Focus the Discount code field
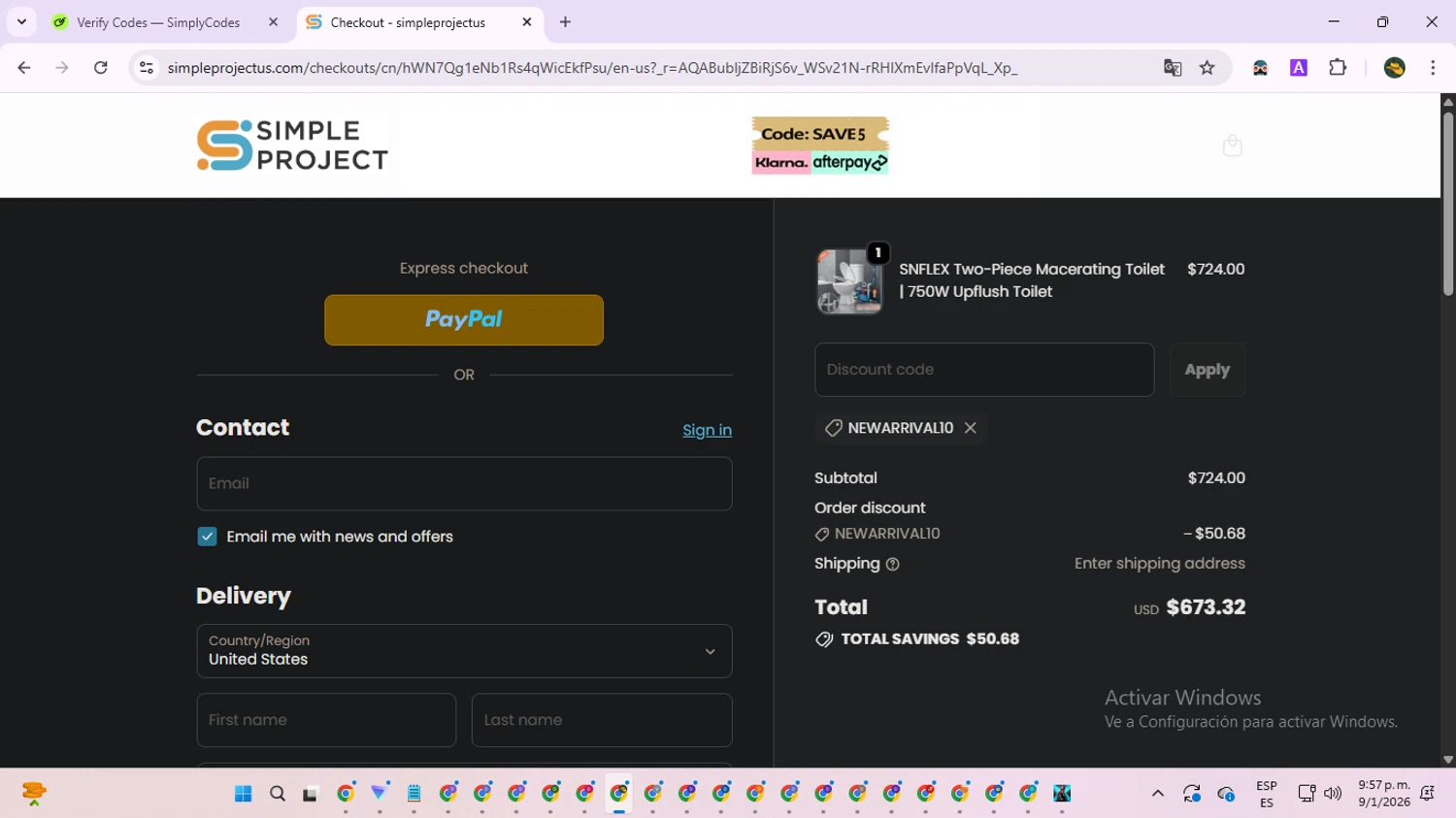This screenshot has width=1456, height=818. [x=984, y=370]
